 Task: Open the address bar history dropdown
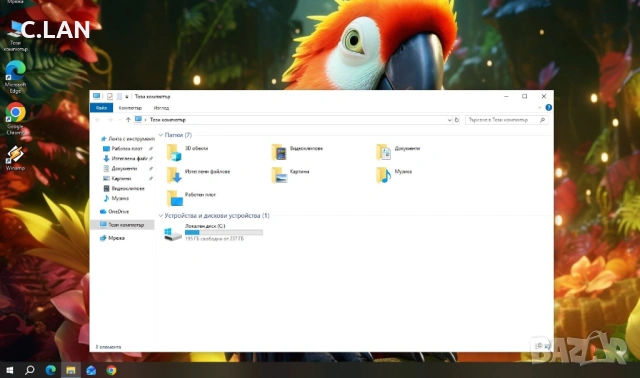coord(449,120)
